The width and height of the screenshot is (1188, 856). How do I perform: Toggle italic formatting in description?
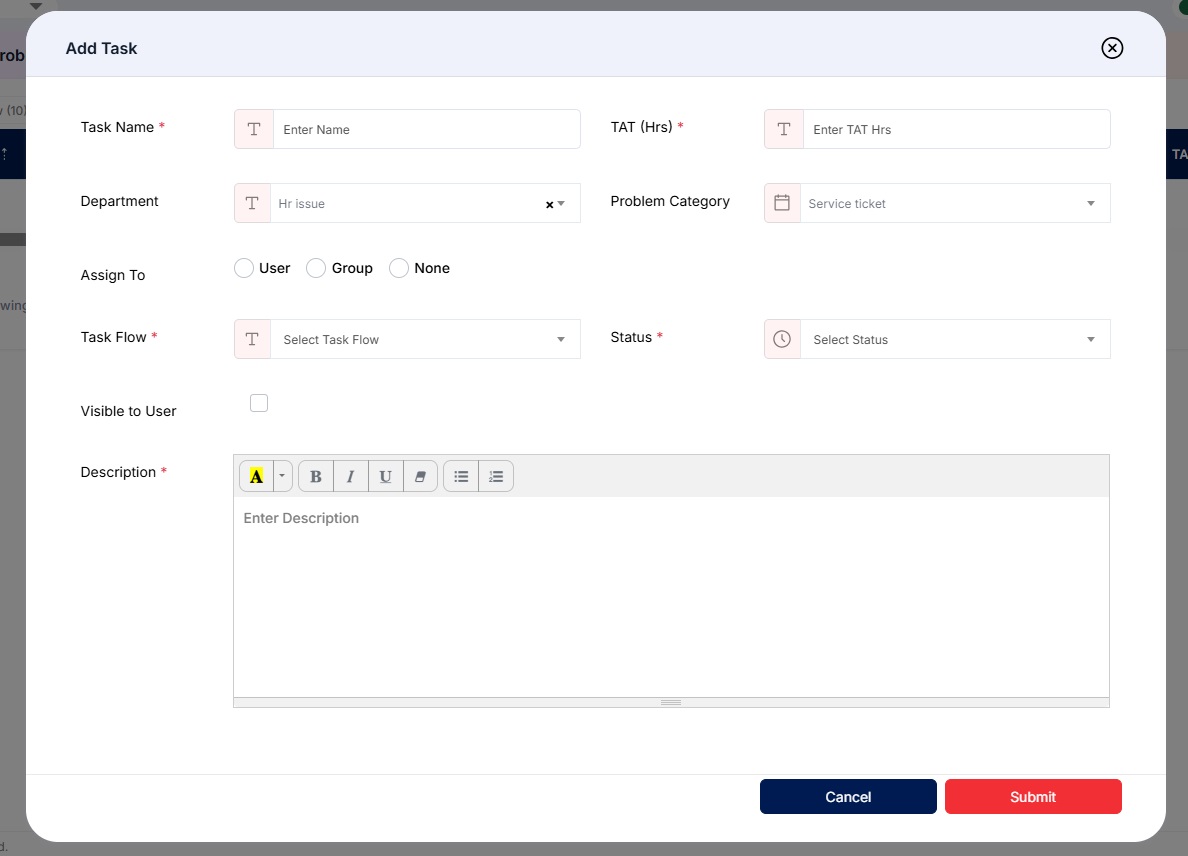click(351, 476)
